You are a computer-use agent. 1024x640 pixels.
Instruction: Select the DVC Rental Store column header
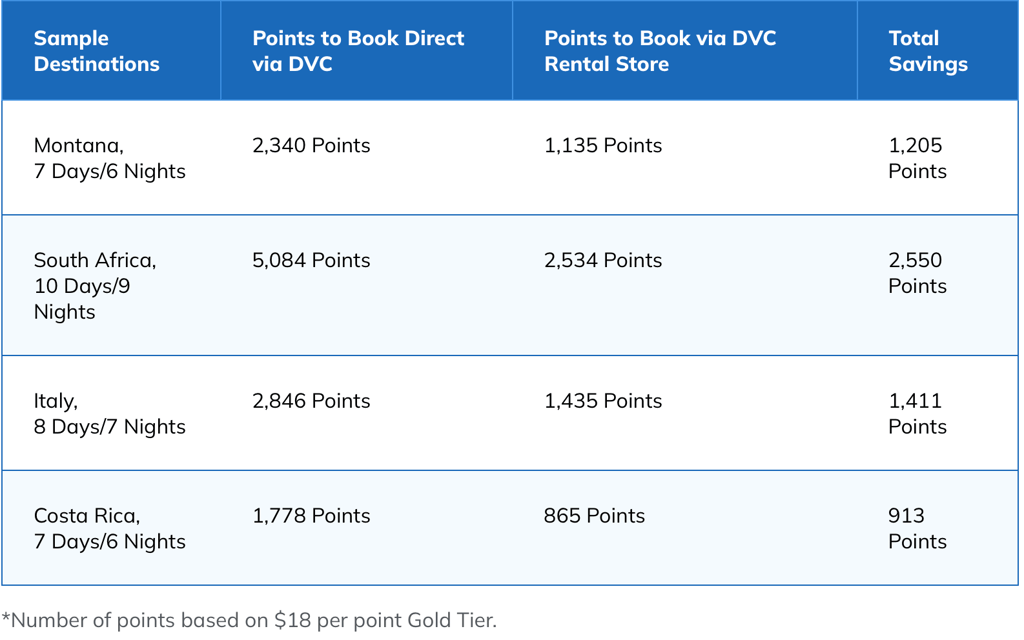coord(660,51)
